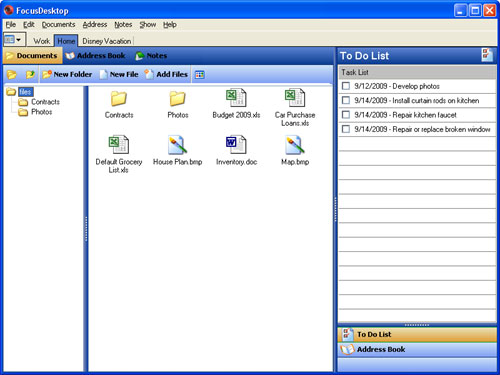Switch to the Disney Vacation tab

[106, 41]
